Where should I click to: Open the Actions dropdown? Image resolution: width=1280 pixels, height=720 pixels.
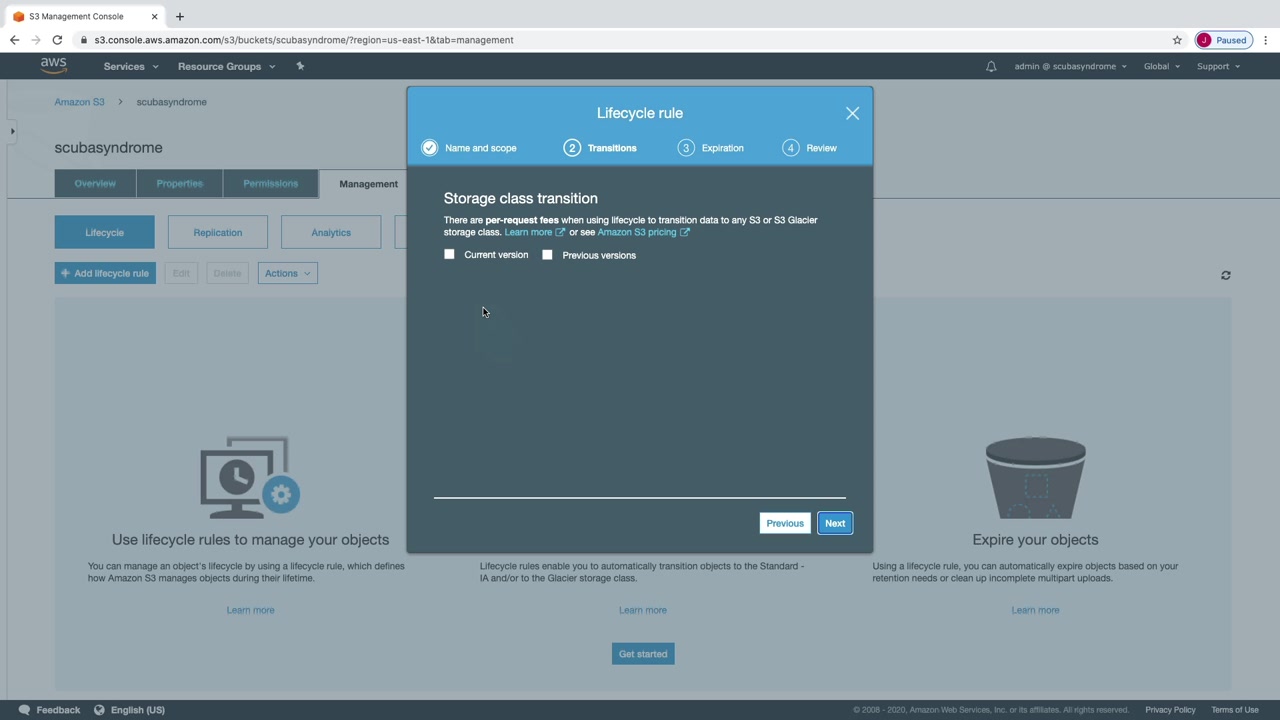[287, 273]
